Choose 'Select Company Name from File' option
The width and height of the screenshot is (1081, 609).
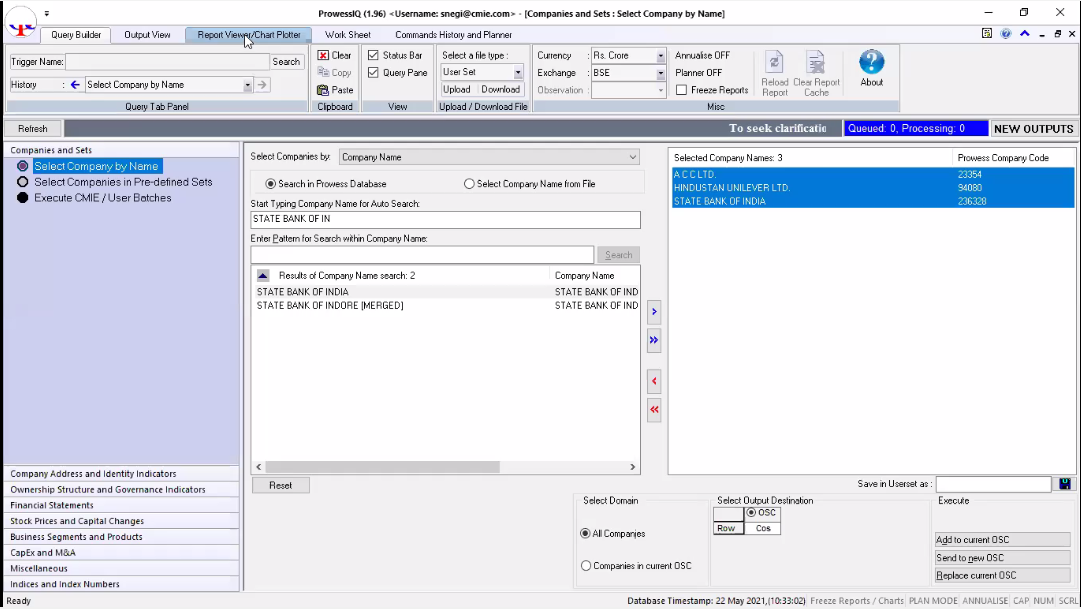pyautogui.click(x=469, y=184)
